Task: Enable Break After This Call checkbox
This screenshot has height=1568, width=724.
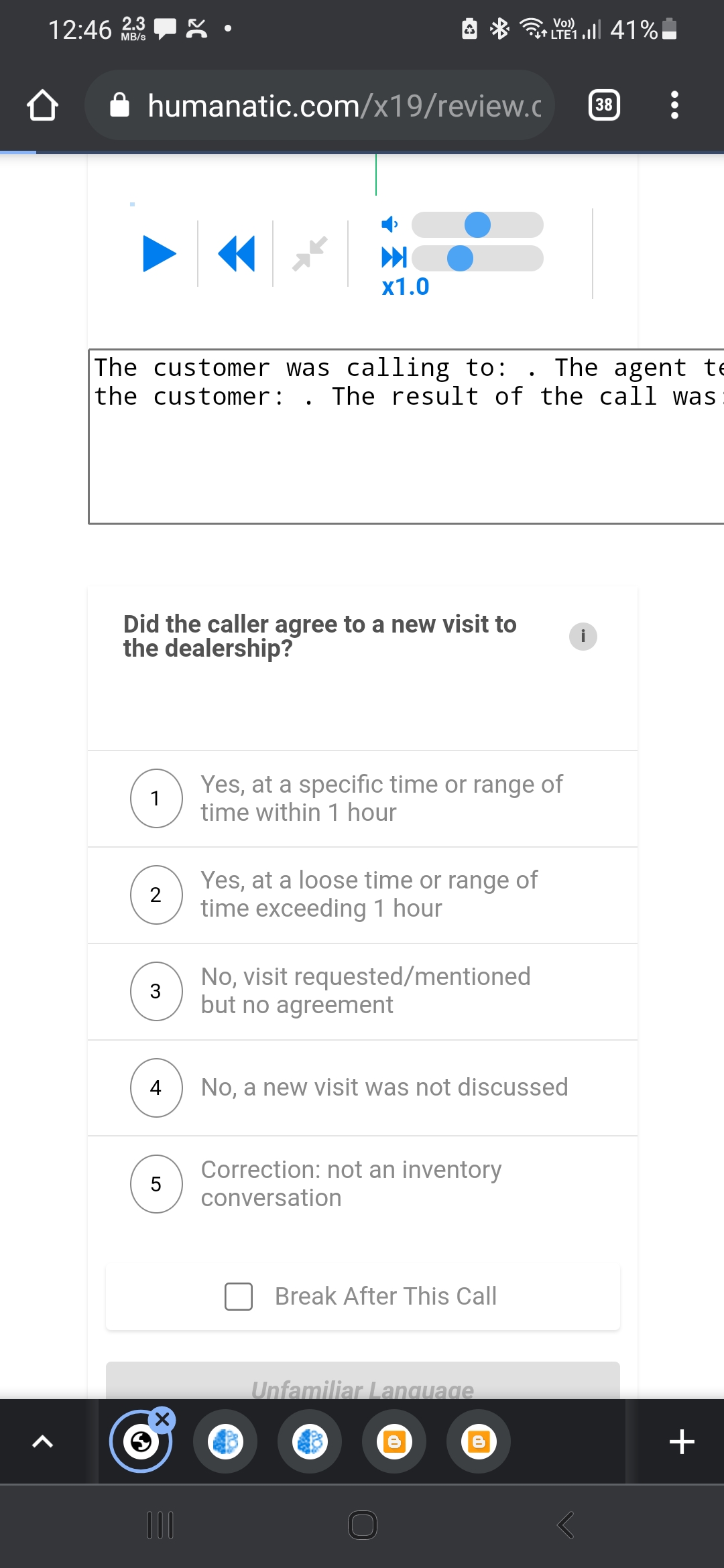Action: pyautogui.click(x=239, y=1297)
